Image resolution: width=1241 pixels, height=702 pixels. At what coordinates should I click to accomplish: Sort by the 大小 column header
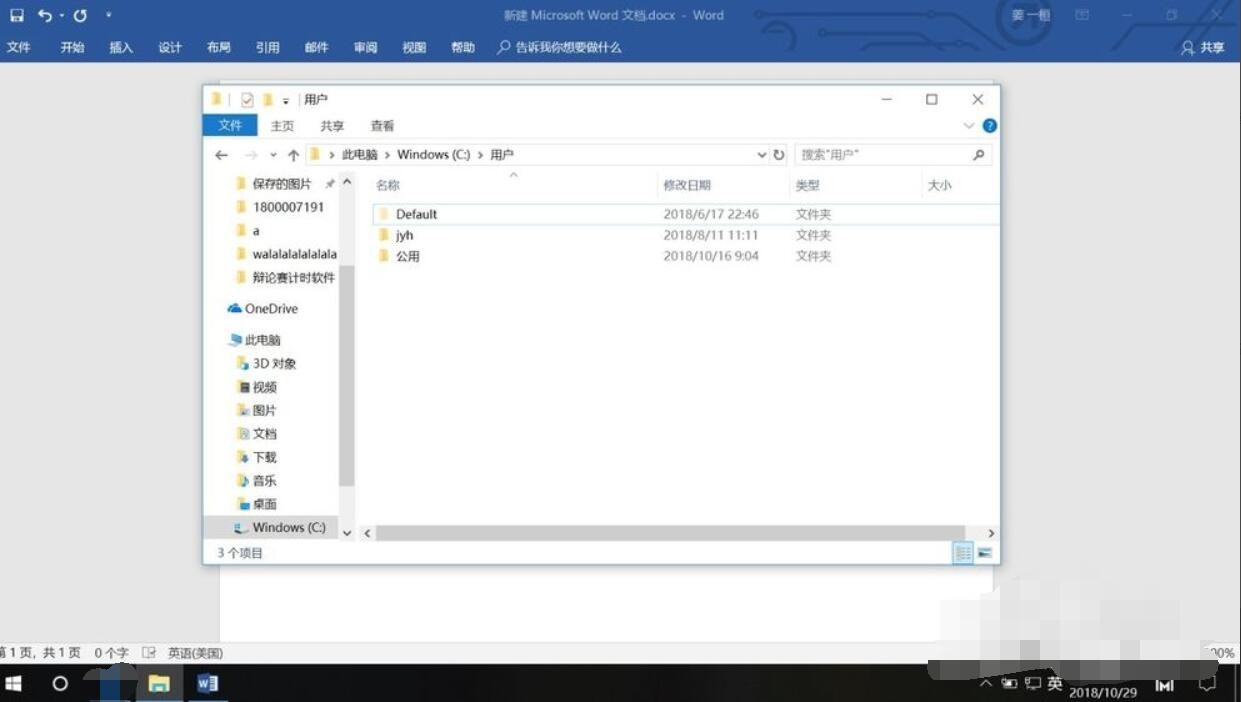[x=939, y=185]
